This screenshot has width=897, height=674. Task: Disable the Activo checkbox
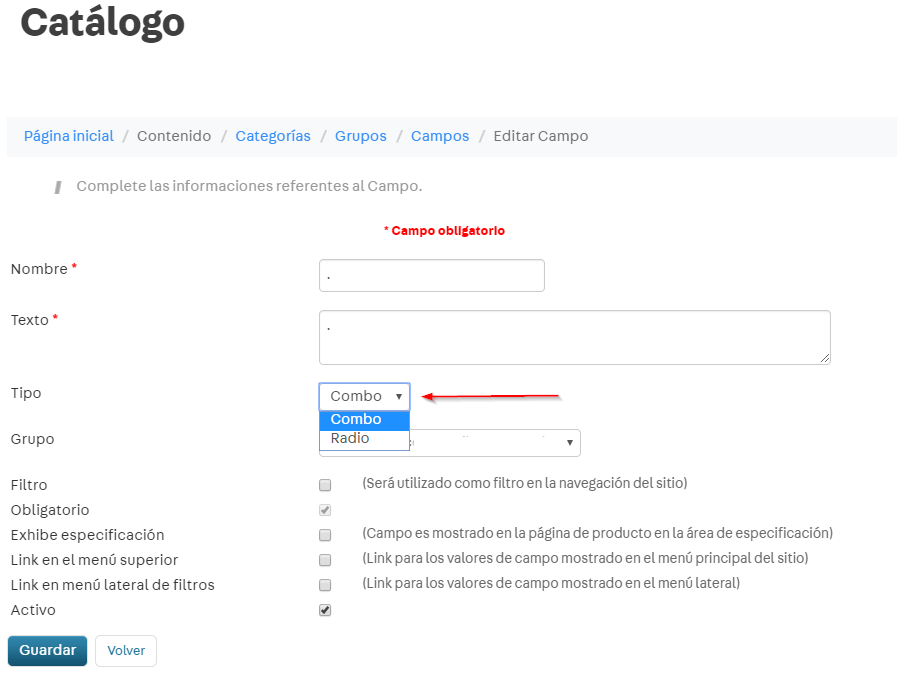coord(324,610)
